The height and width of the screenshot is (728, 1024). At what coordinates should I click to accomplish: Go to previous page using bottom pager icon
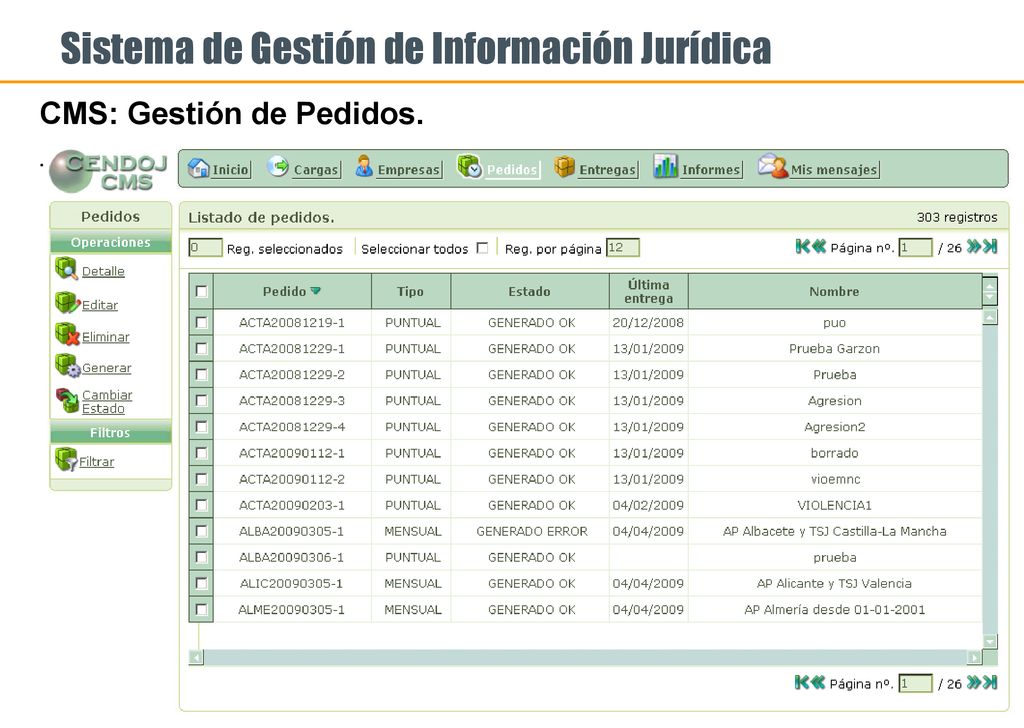point(818,682)
